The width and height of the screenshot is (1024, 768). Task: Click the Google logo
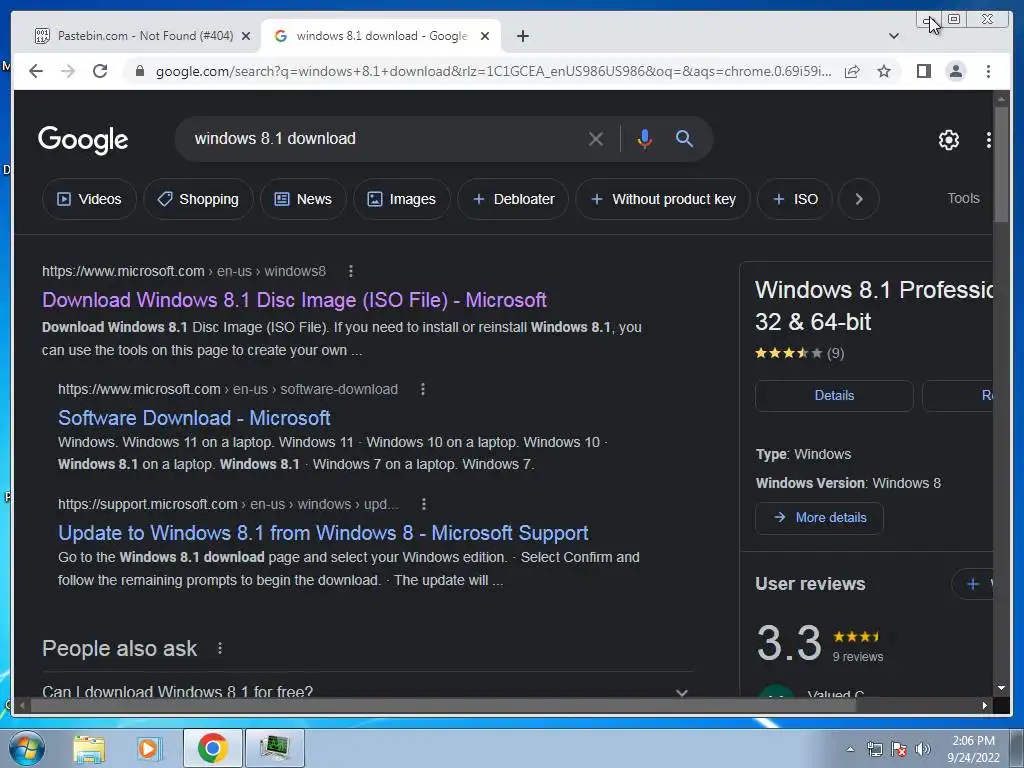tap(83, 139)
